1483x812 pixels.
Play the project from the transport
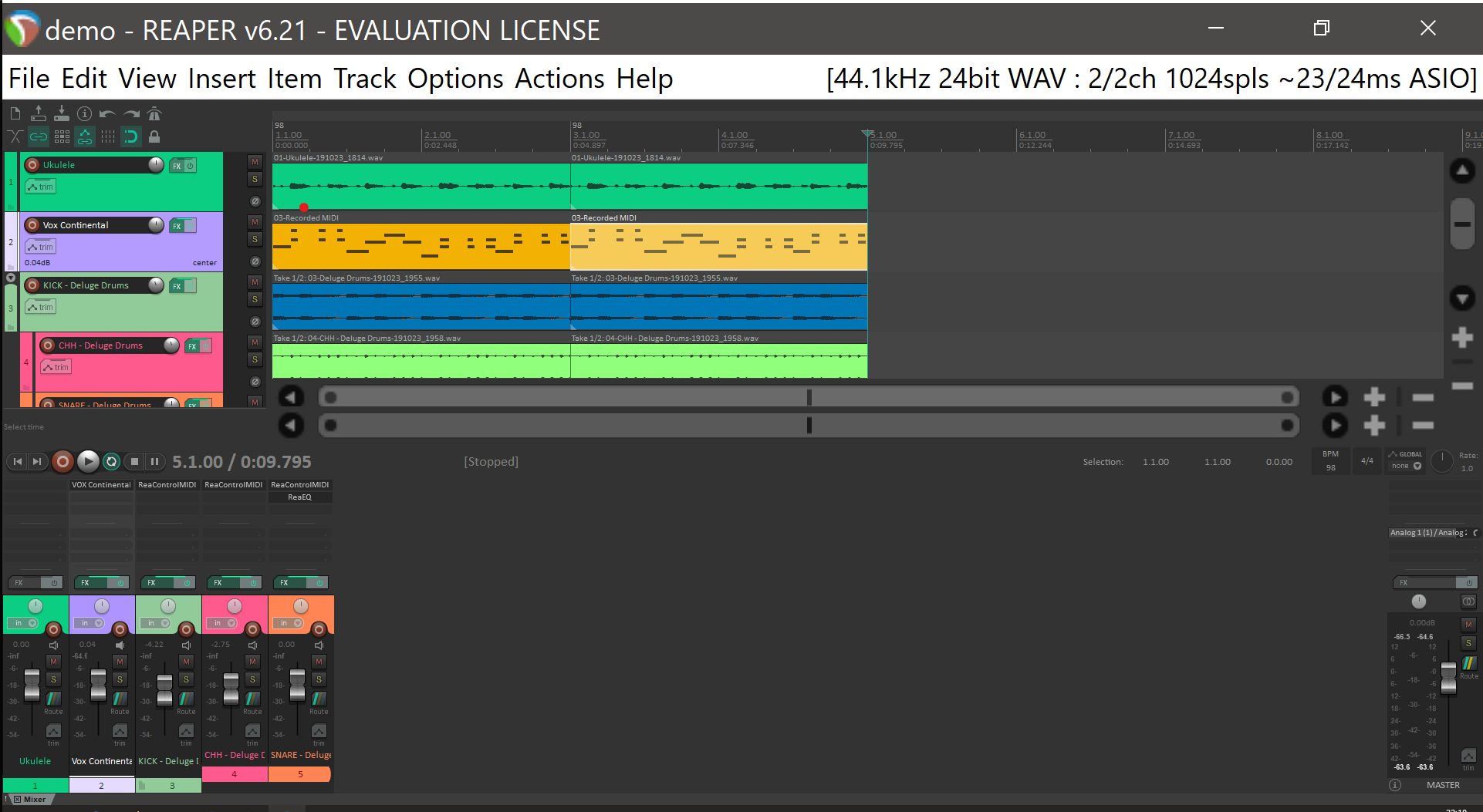[88, 461]
